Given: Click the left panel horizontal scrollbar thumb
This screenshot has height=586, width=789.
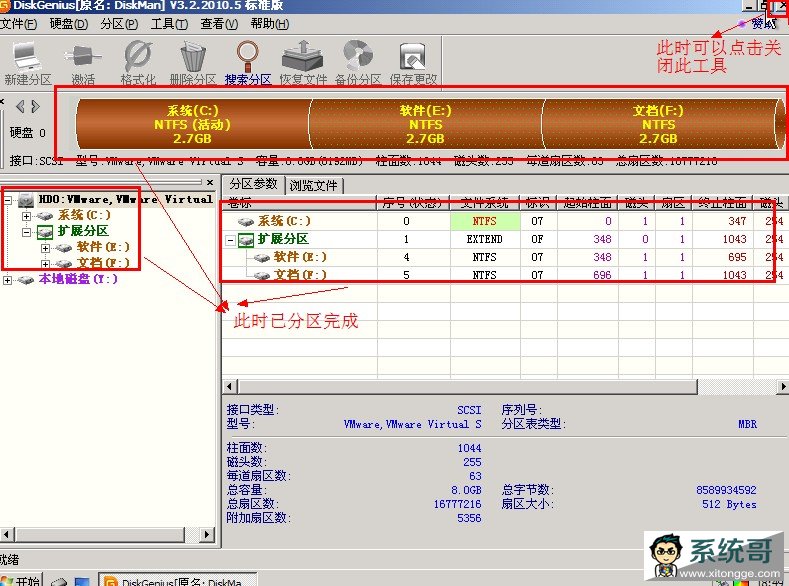Looking at the screenshot, I should coord(99,534).
